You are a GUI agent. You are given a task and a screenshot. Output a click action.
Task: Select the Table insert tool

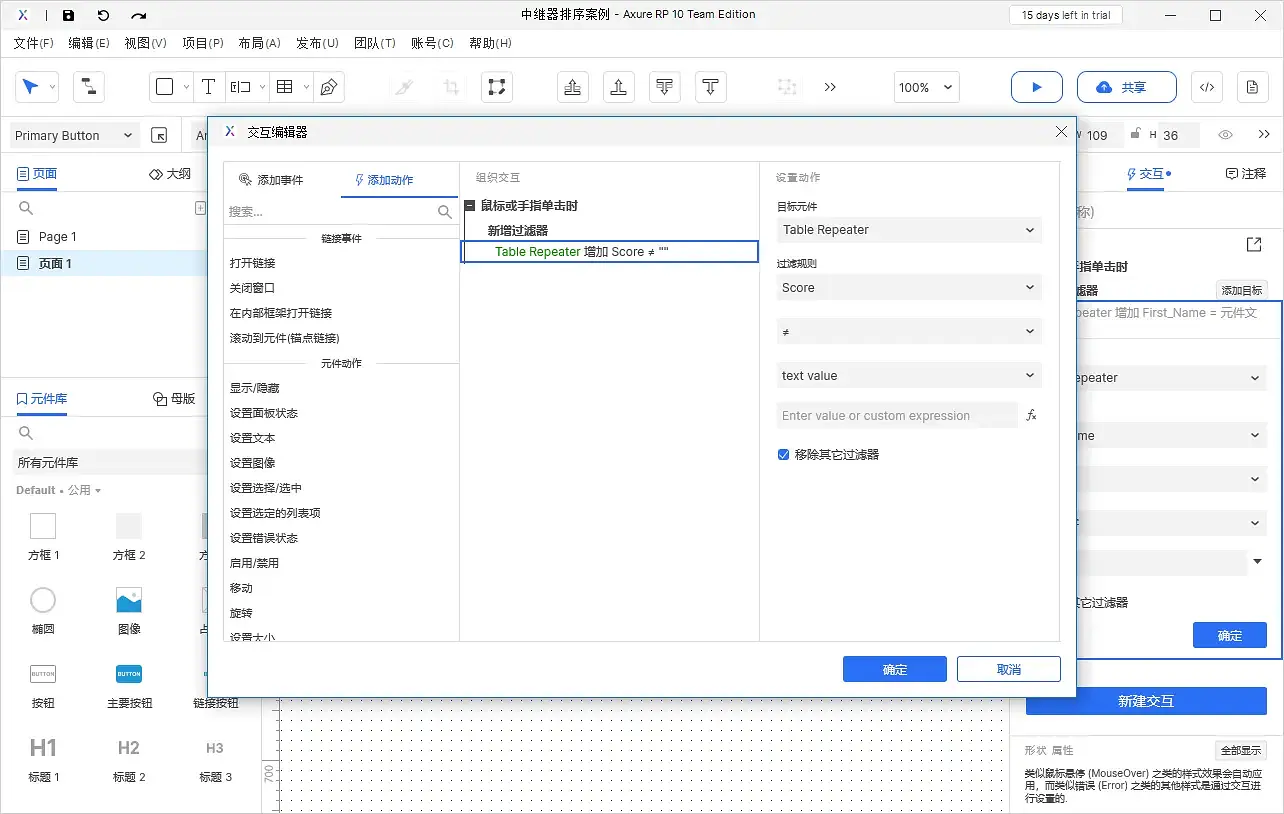285,87
